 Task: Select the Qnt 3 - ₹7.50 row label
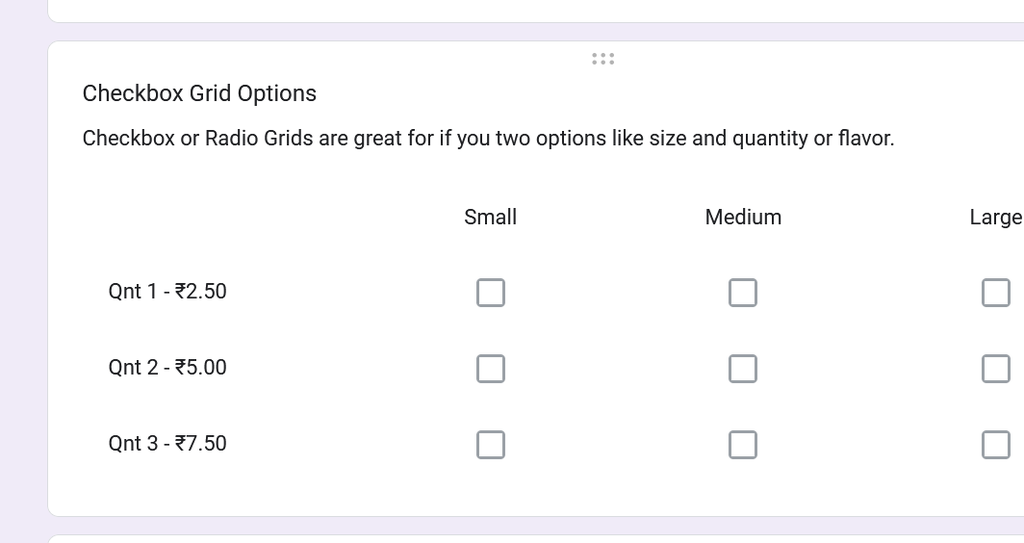[167, 444]
